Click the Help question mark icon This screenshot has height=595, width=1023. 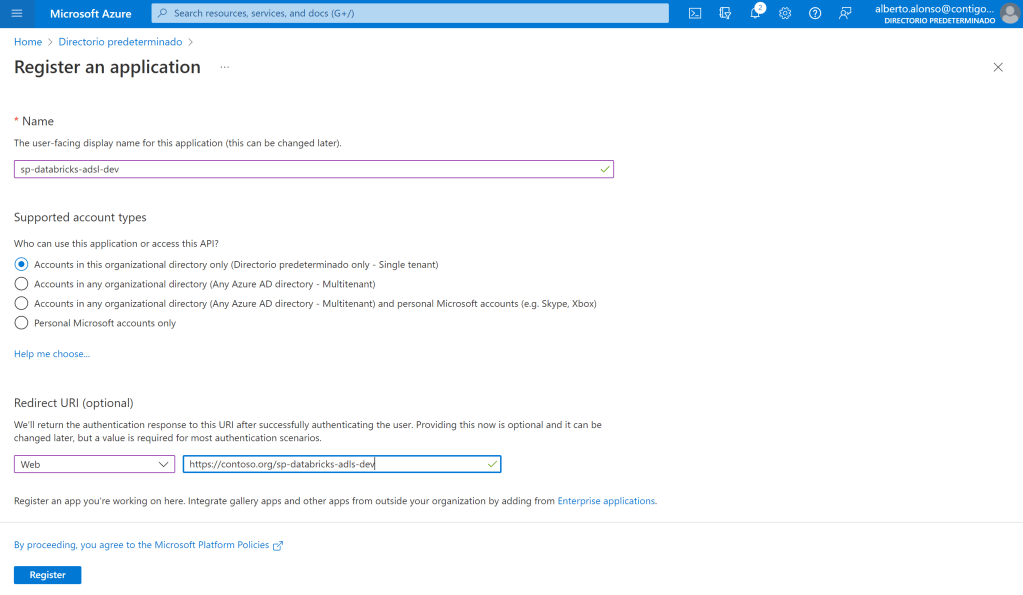tap(815, 13)
